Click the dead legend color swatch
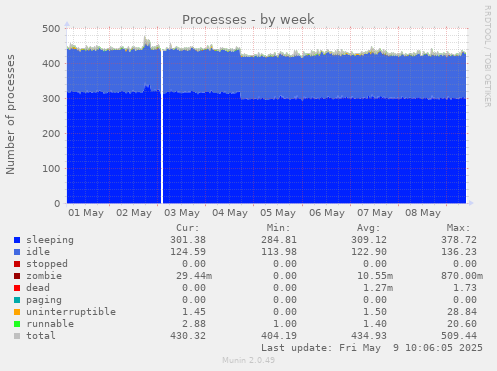 pos(17,288)
